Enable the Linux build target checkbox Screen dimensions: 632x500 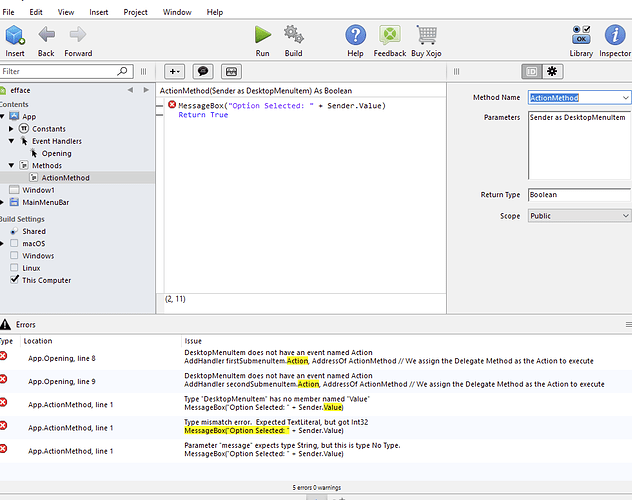[14, 268]
